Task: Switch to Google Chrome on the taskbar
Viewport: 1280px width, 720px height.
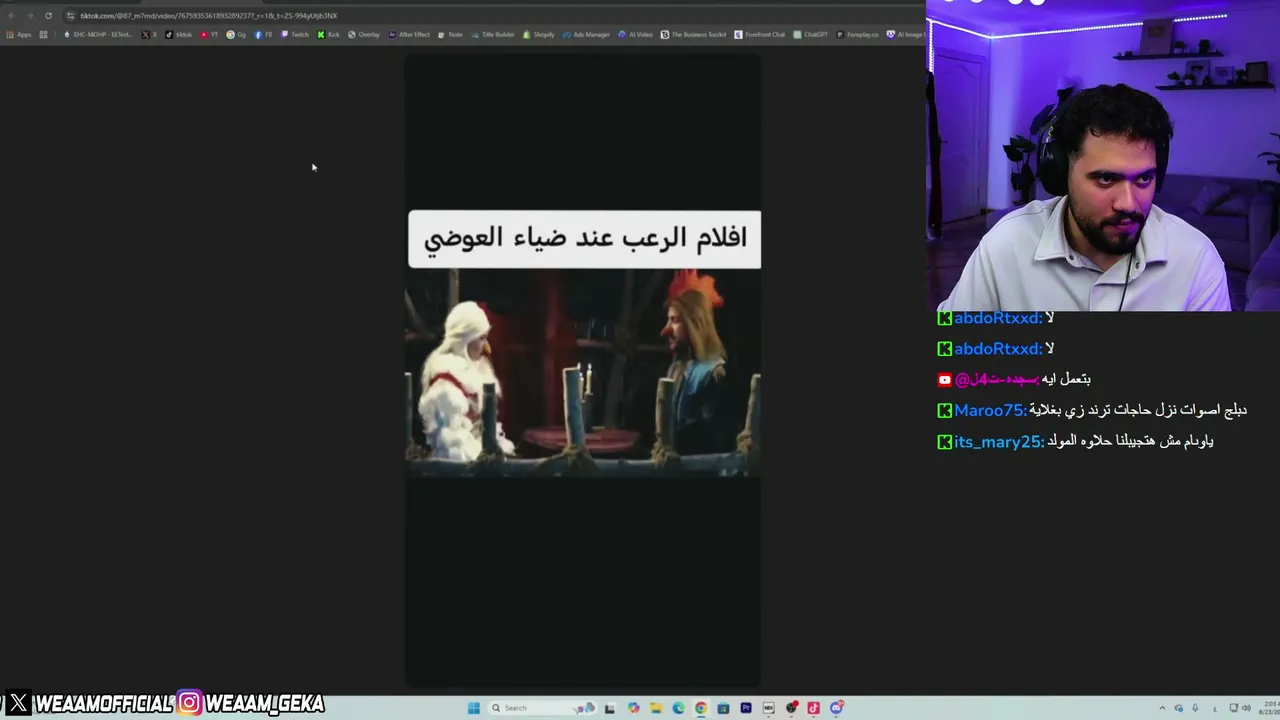Action: click(x=701, y=708)
